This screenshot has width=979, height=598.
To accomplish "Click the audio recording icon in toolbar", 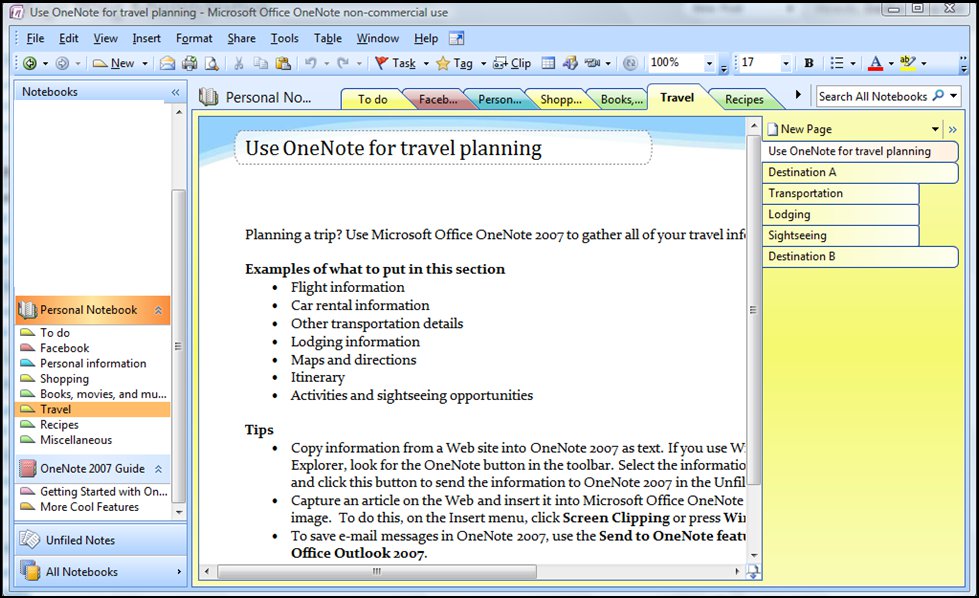I will click(x=593, y=63).
